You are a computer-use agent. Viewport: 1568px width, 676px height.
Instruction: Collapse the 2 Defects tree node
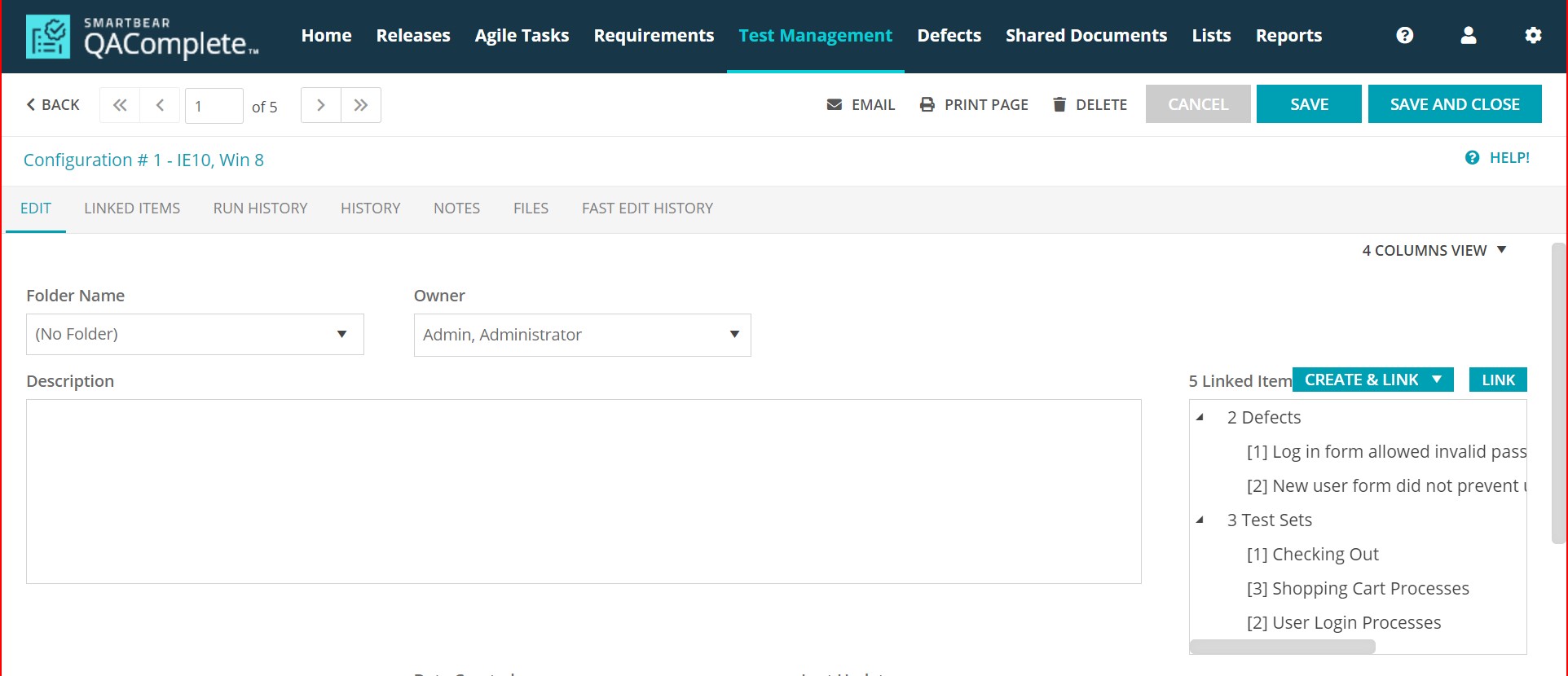point(1200,417)
